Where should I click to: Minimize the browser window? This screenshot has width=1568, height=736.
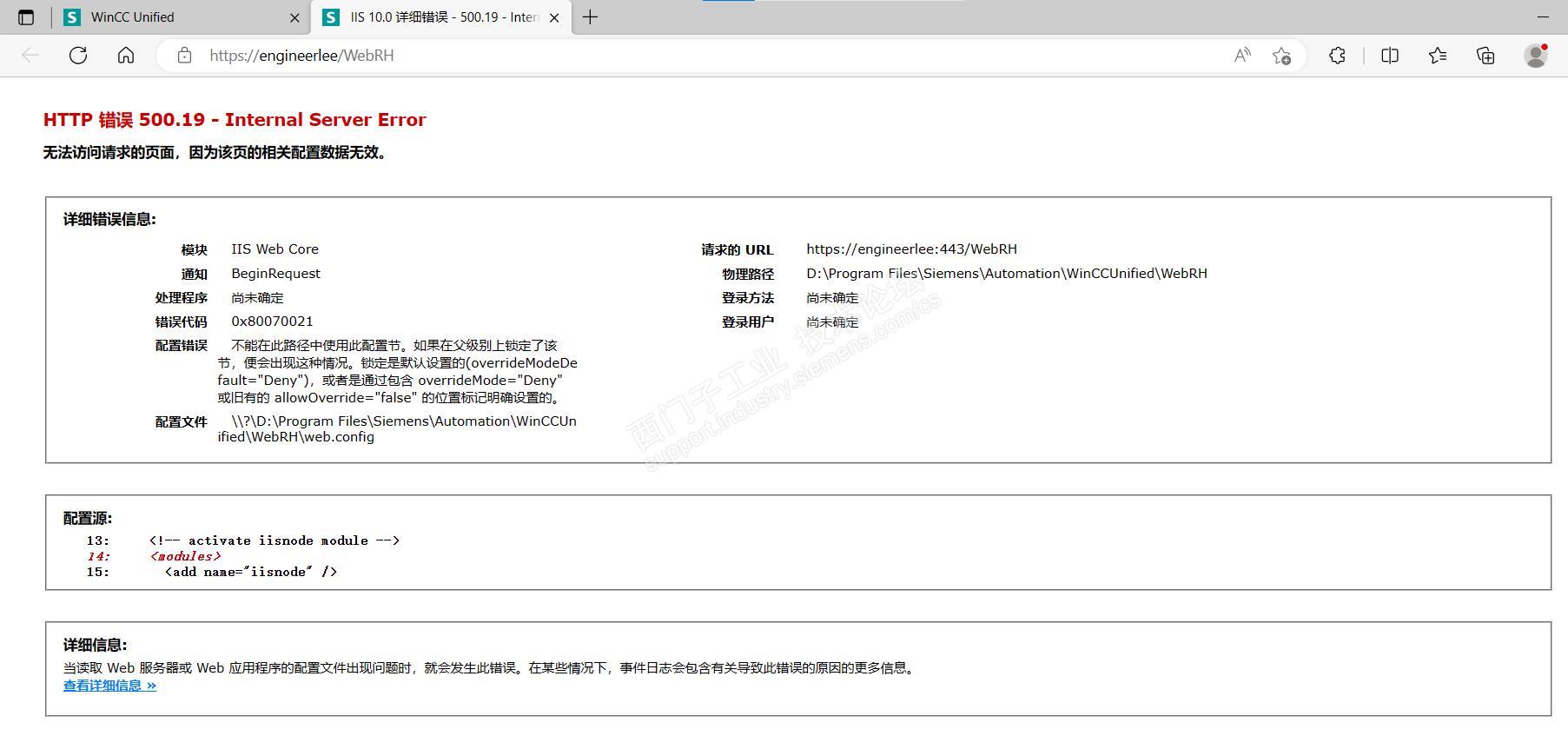coord(1544,17)
